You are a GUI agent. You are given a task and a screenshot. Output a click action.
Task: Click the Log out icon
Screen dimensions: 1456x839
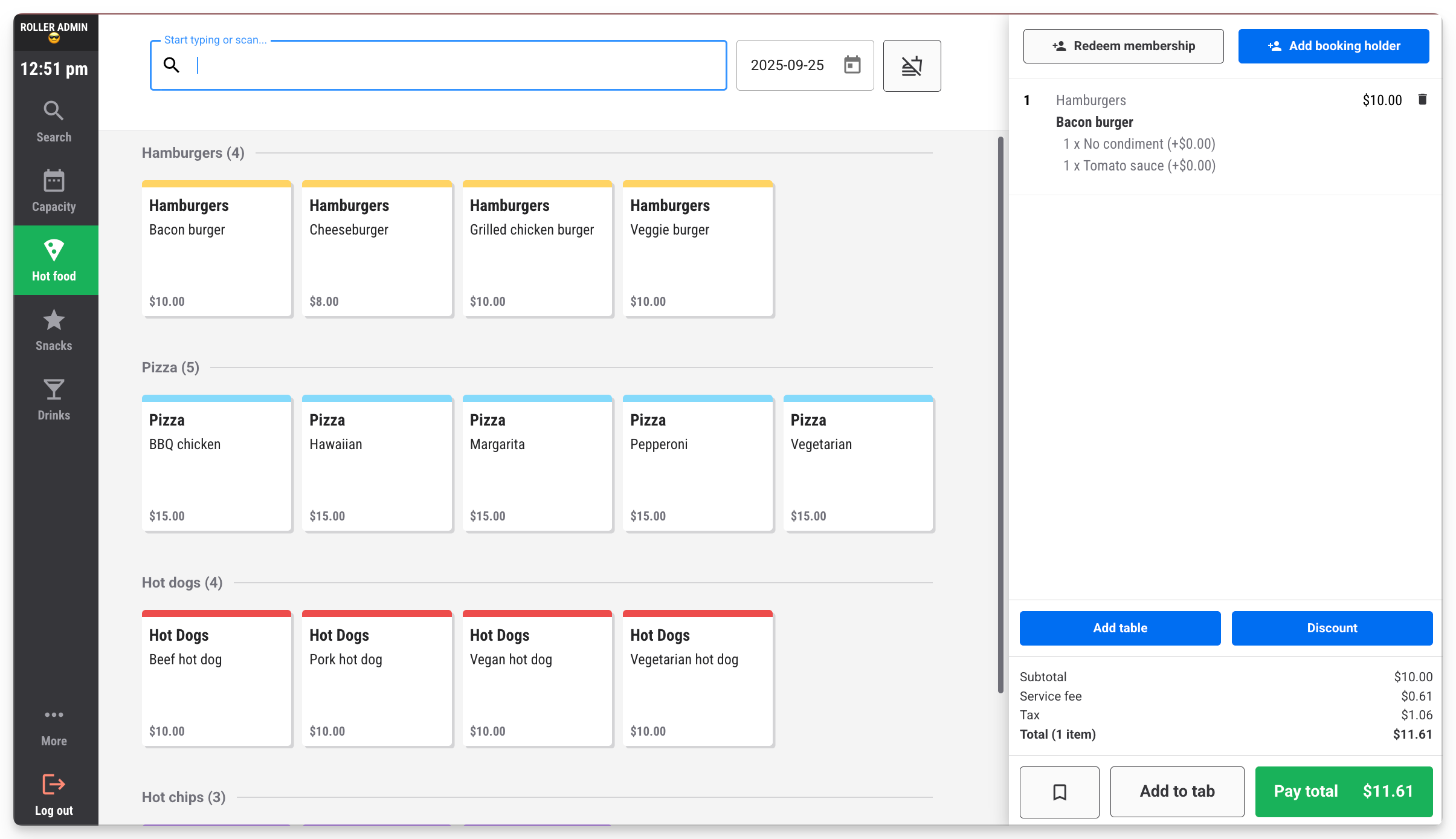tap(54, 785)
